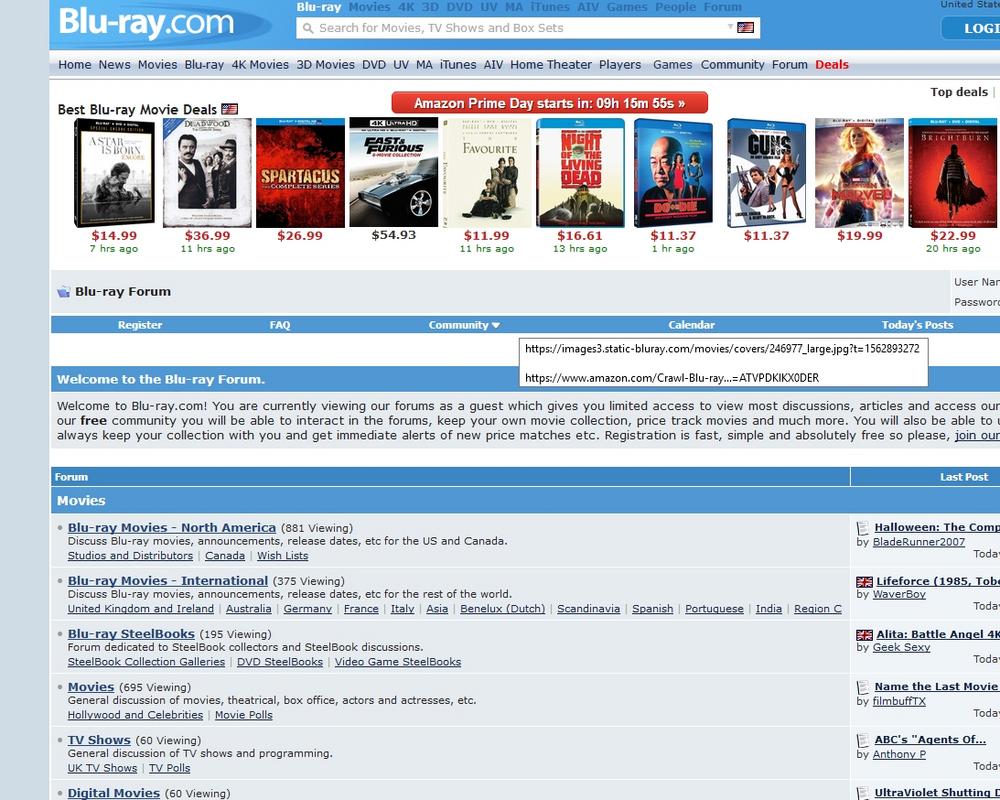Select the People tab above search bar
This screenshot has width=1000, height=800.
[675, 7]
